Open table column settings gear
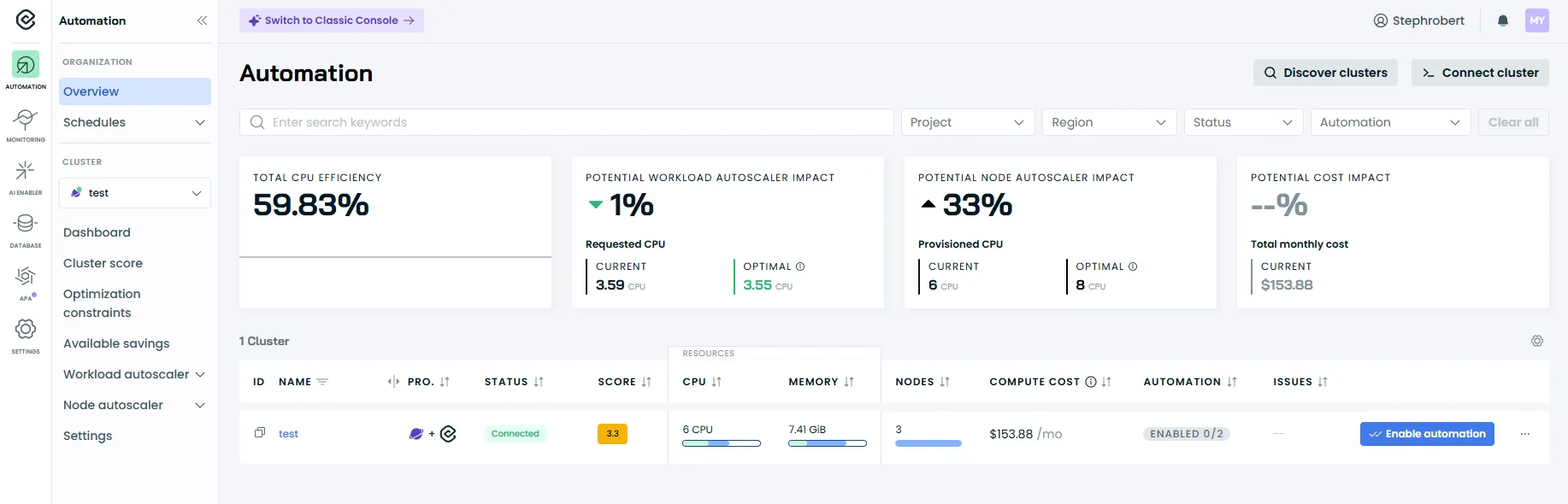The image size is (1568, 504). coord(1536,341)
